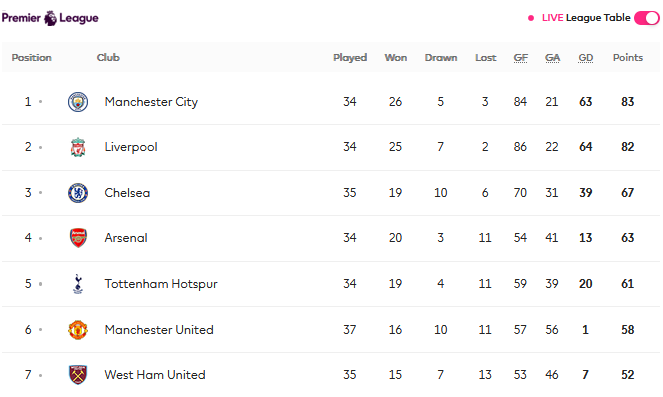Click the Tottenham Hotspur crest
663x397 pixels.
coord(78,284)
